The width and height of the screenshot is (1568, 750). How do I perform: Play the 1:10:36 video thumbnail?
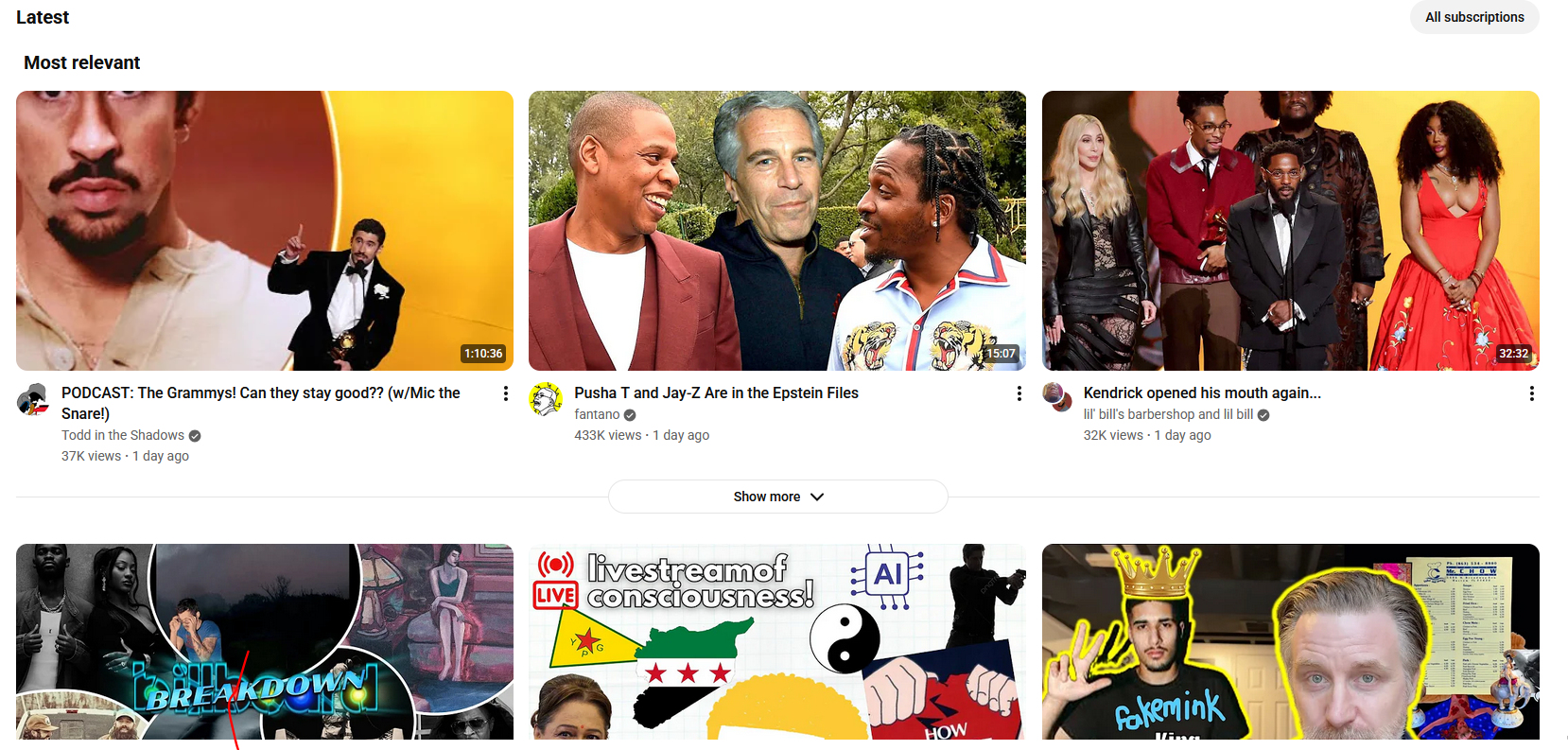tap(265, 230)
